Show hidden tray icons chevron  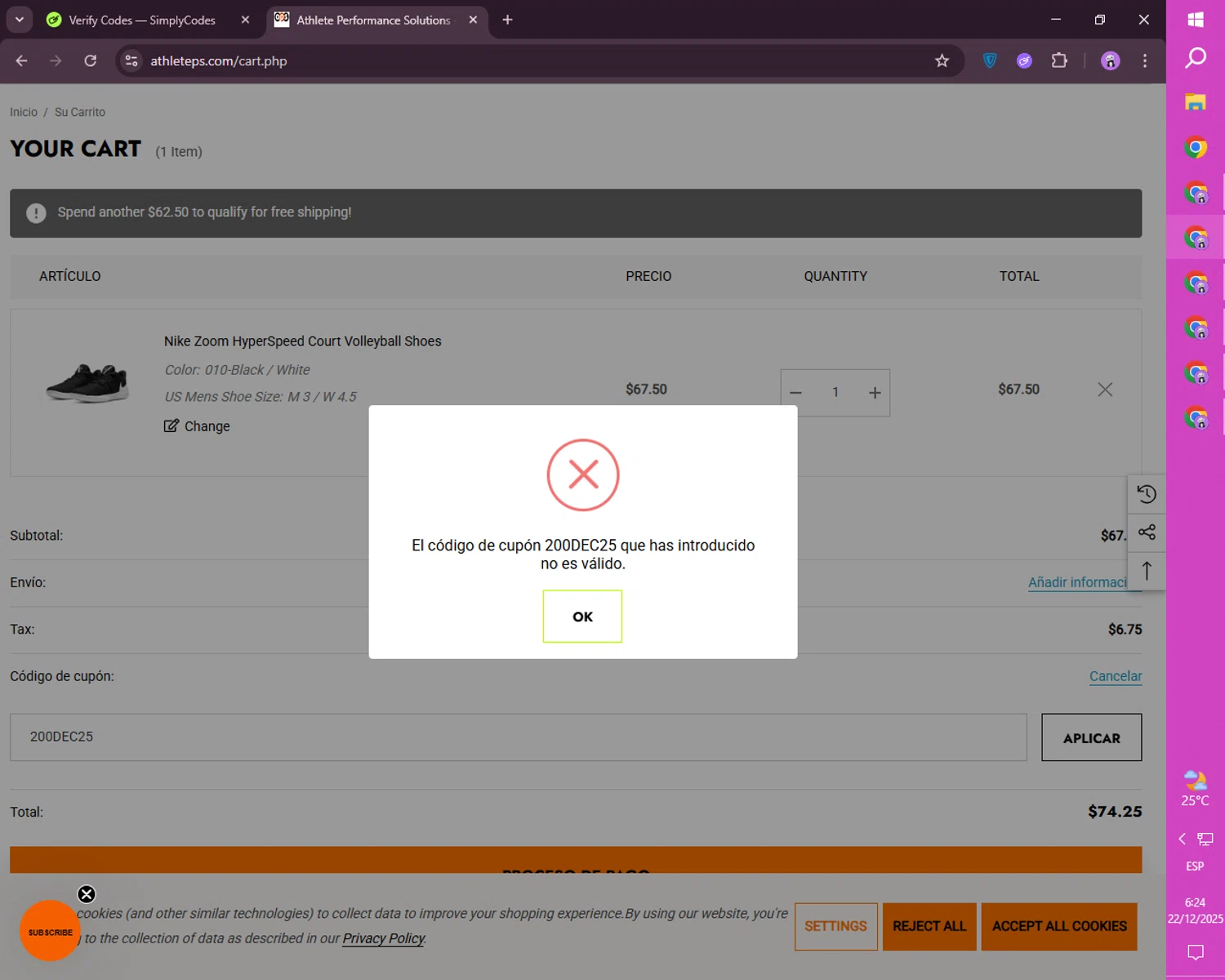[x=1182, y=839]
